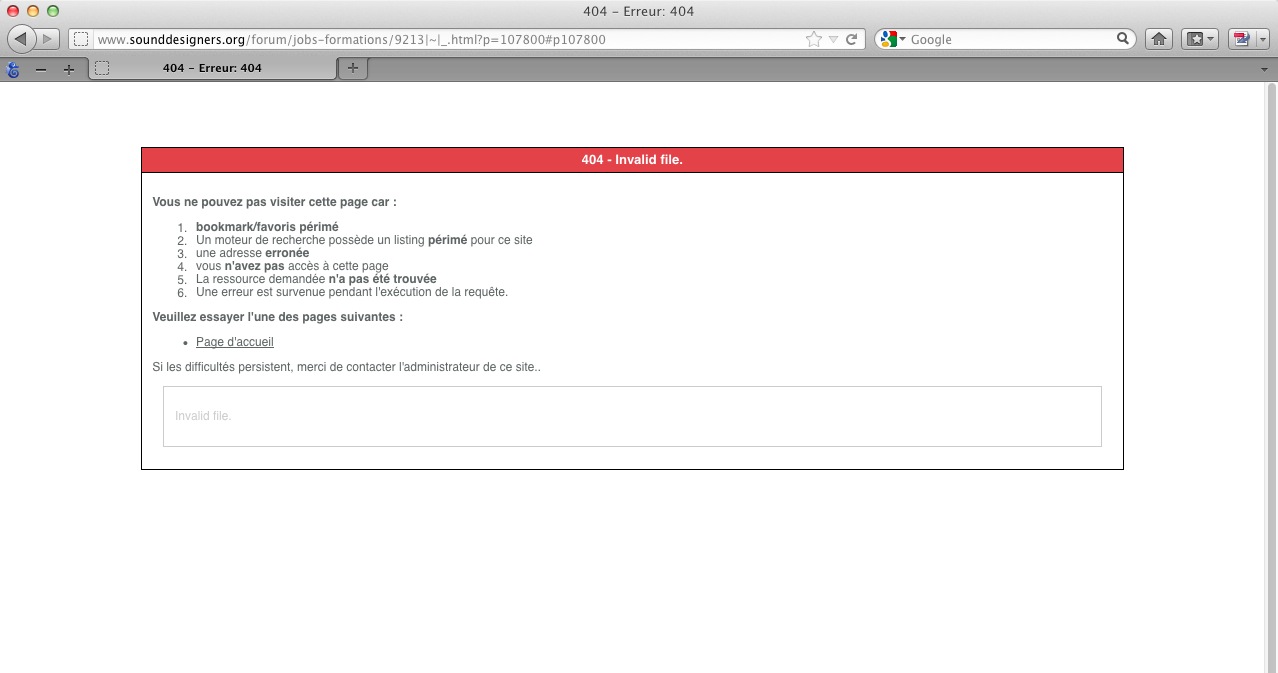
Task: Click the blue swirl icon in the tab bar
Action: point(13,69)
